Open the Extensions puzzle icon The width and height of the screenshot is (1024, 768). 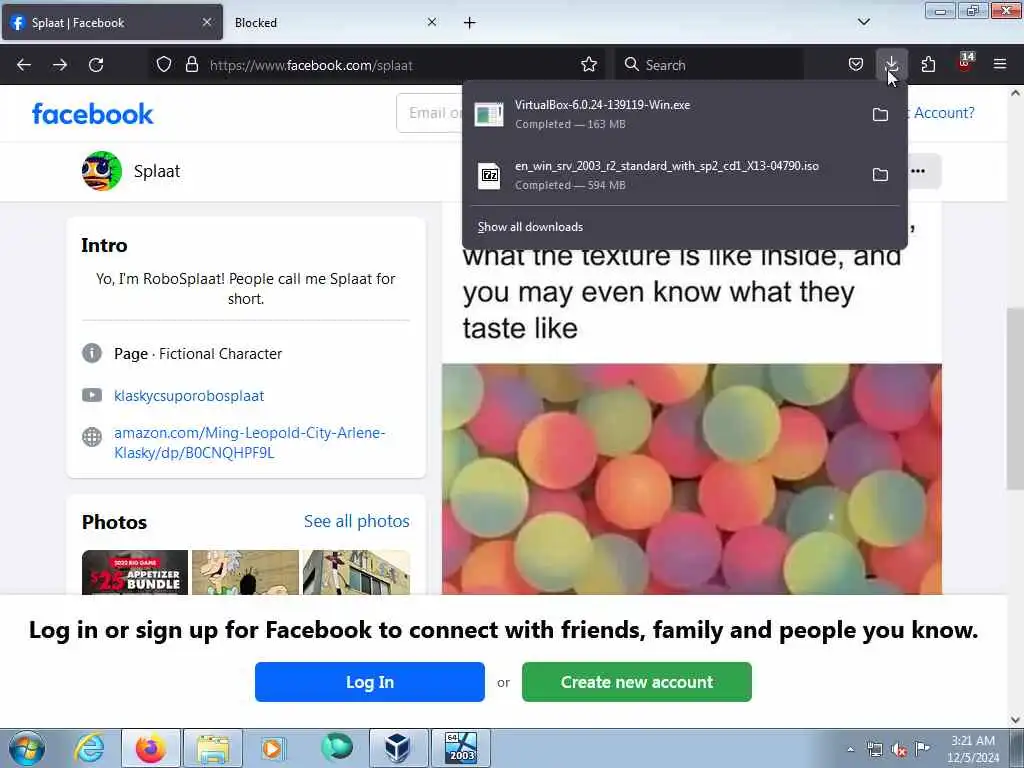(928, 65)
